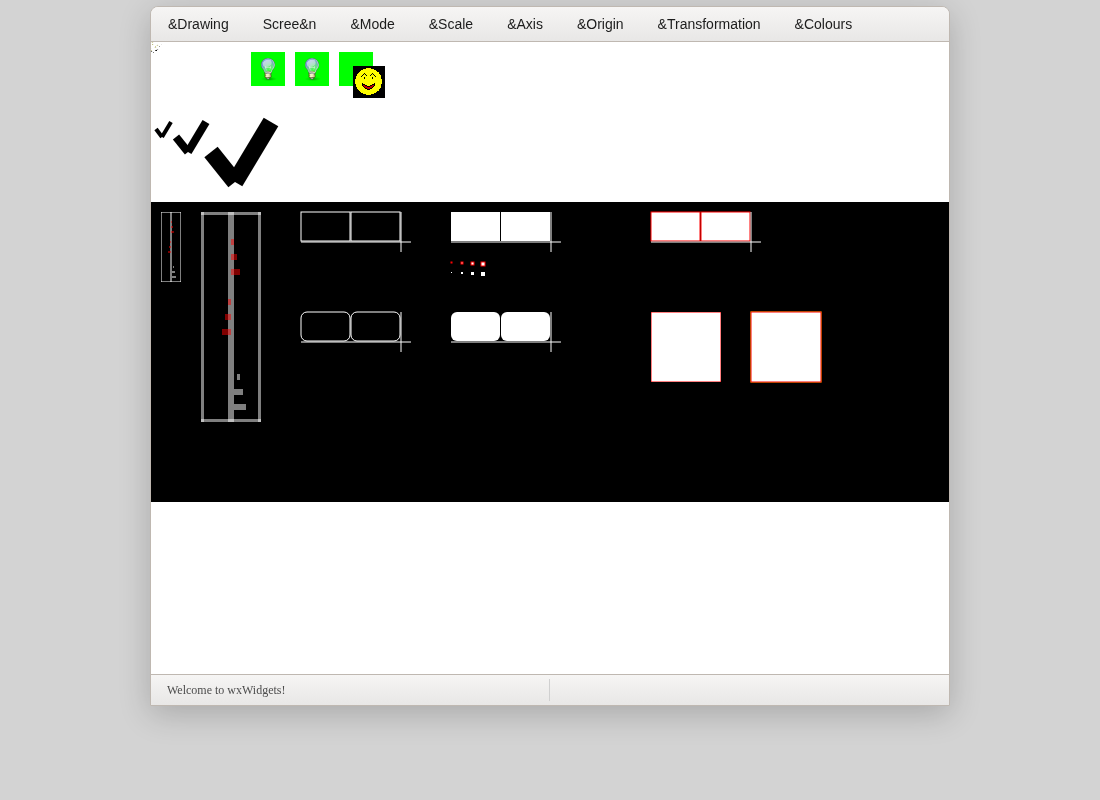Click the largest black checkmark
This screenshot has width=1100, height=800.
pos(241,152)
